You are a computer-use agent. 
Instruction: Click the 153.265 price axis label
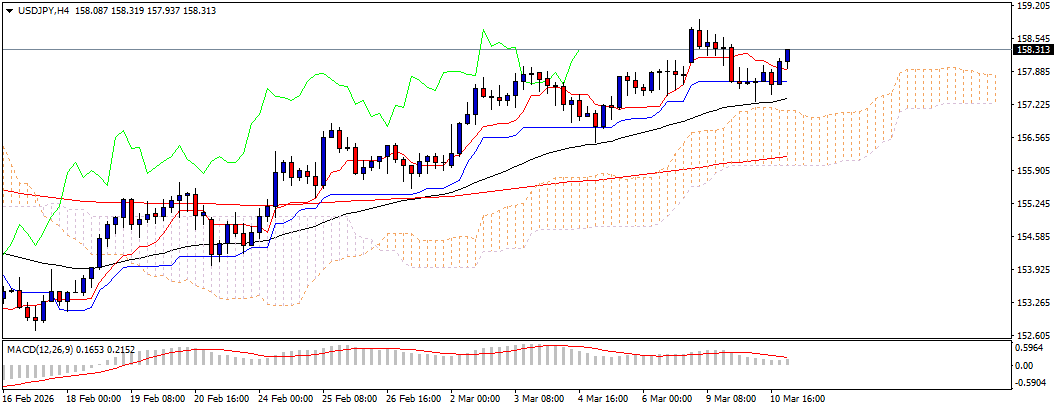(x=1034, y=303)
